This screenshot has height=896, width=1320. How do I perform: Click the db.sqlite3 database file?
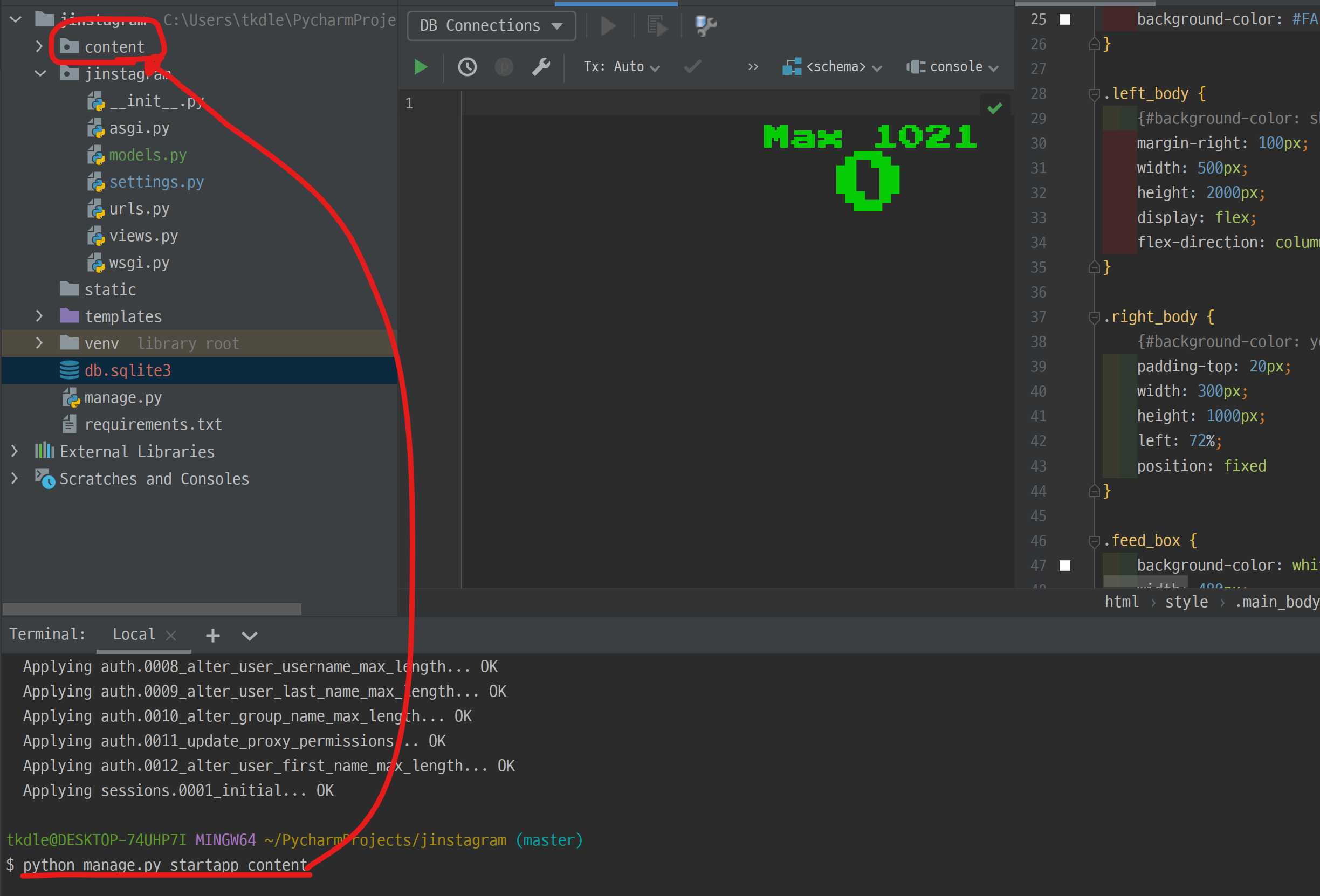[x=127, y=370]
